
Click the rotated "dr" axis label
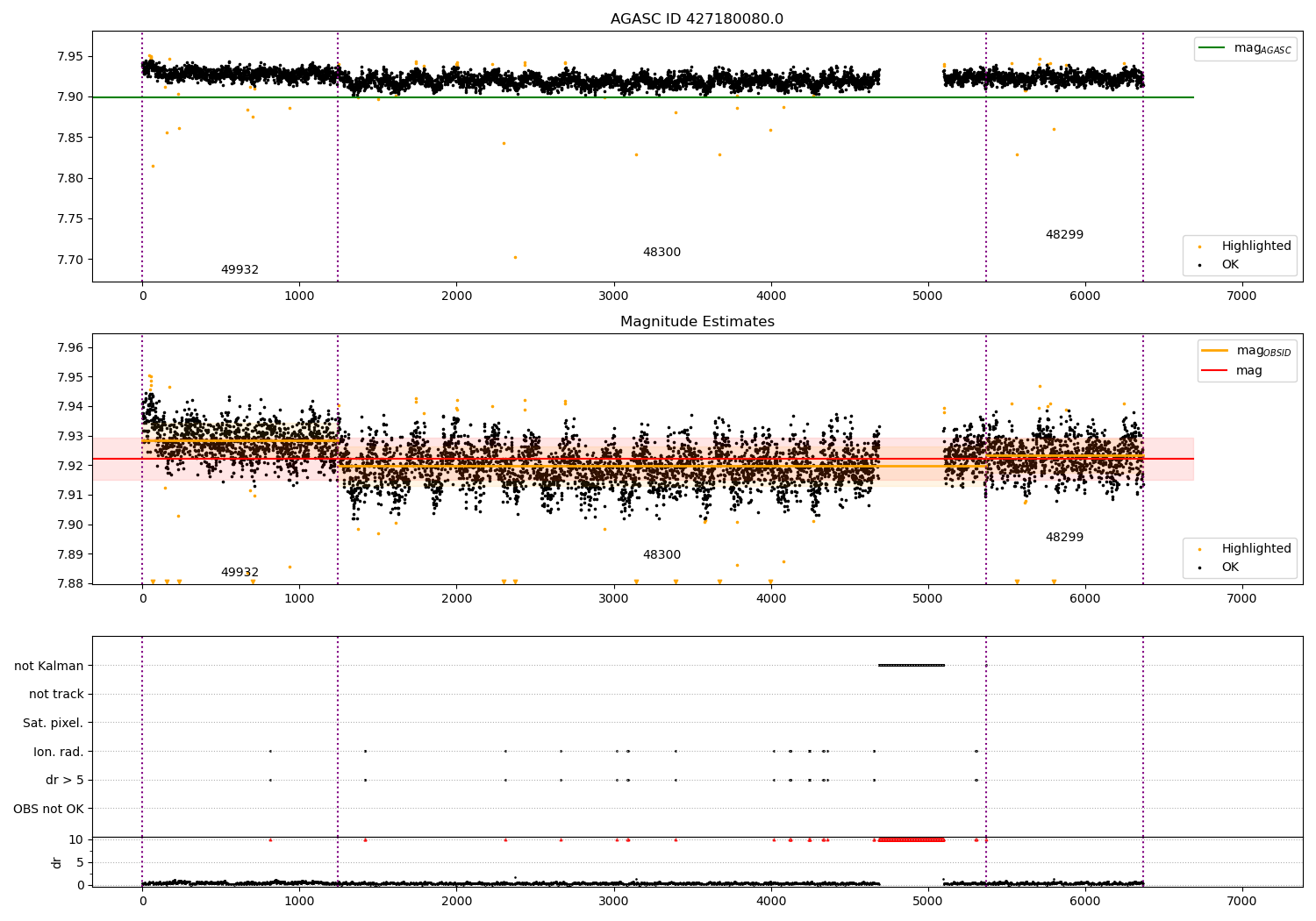57,862
